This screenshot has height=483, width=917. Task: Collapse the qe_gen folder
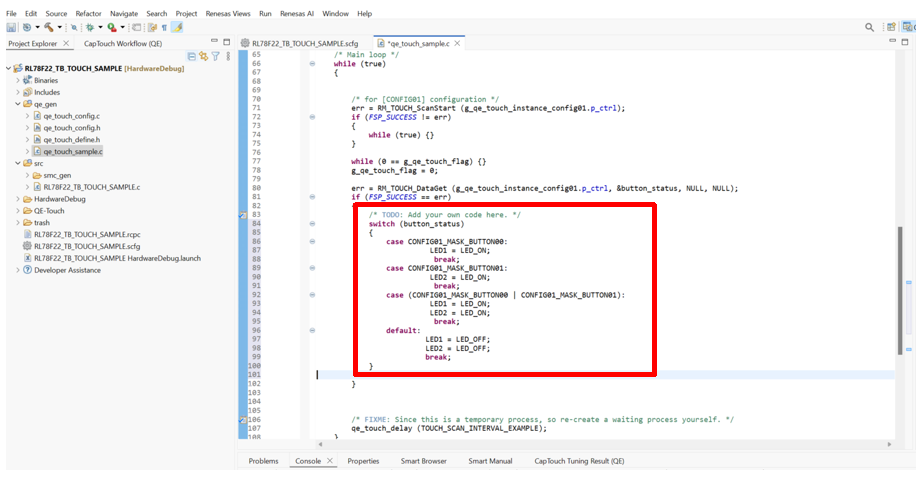pos(18,104)
